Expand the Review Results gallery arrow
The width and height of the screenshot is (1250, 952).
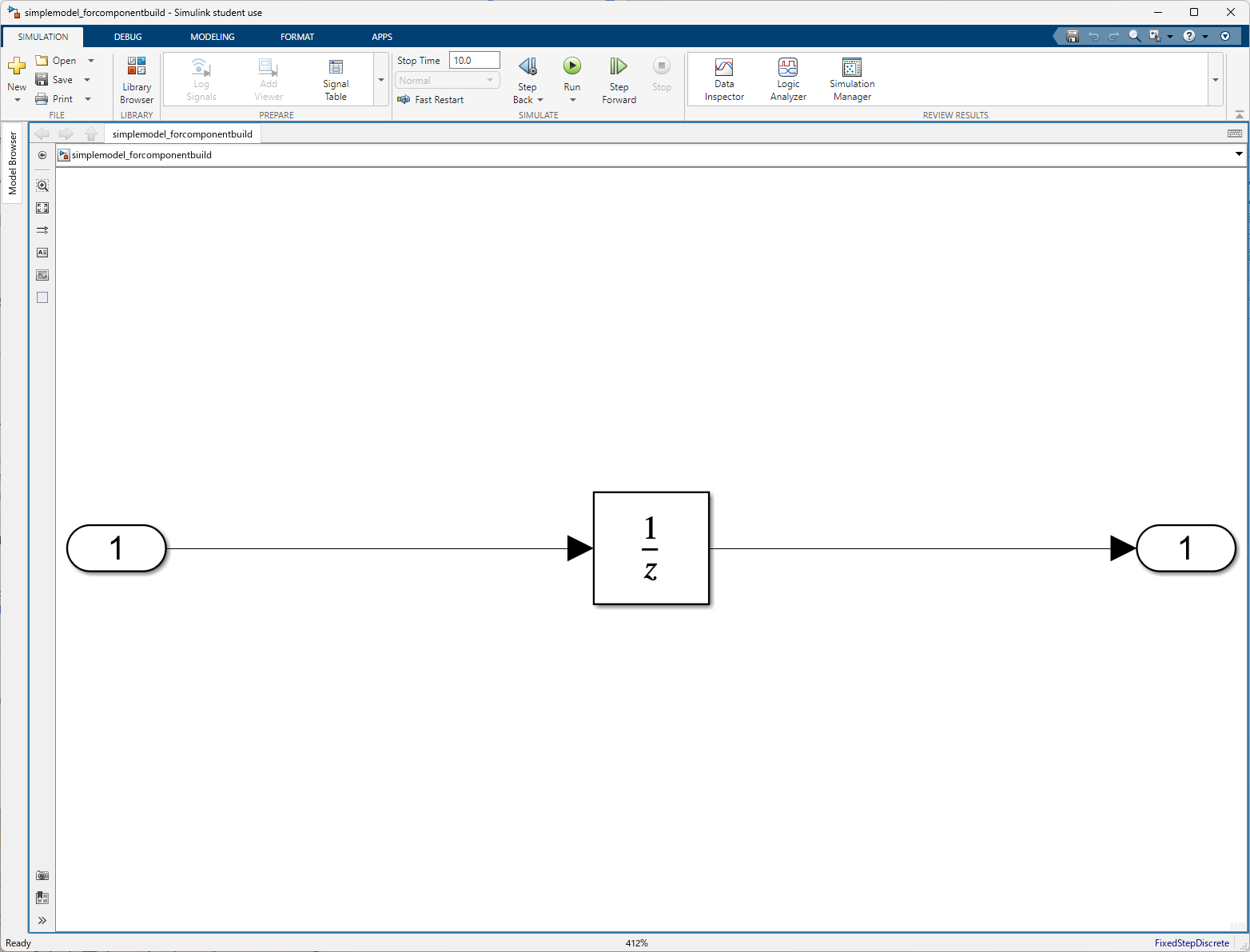click(x=1216, y=80)
